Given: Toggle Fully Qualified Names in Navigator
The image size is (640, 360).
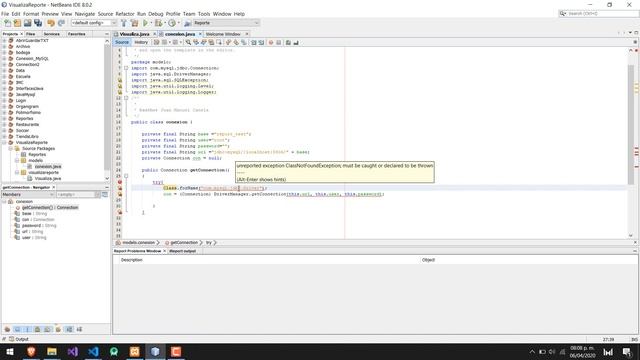Looking at the screenshot, I should click(58, 329).
